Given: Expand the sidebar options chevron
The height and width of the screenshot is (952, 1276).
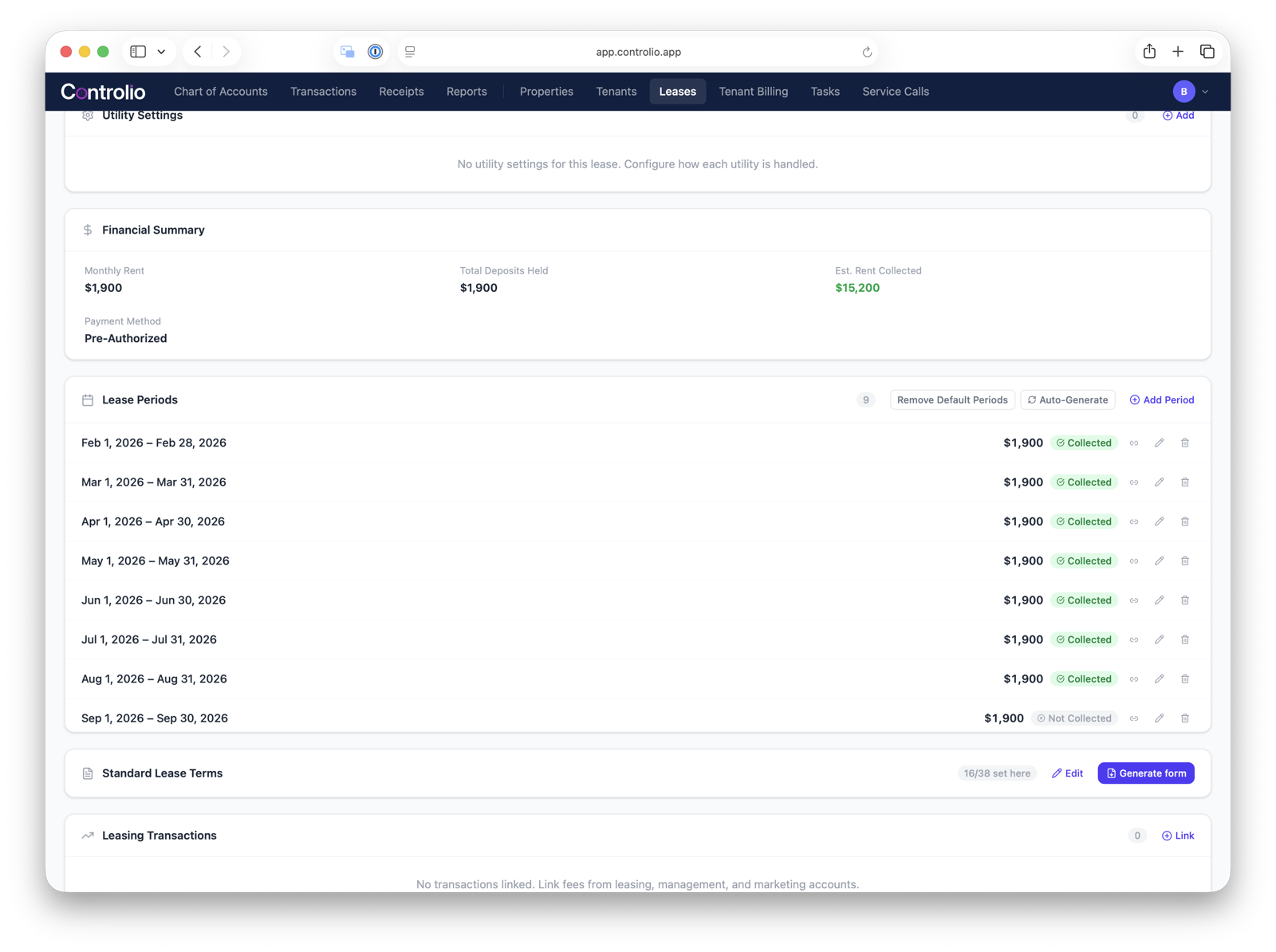Looking at the screenshot, I should [x=161, y=52].
